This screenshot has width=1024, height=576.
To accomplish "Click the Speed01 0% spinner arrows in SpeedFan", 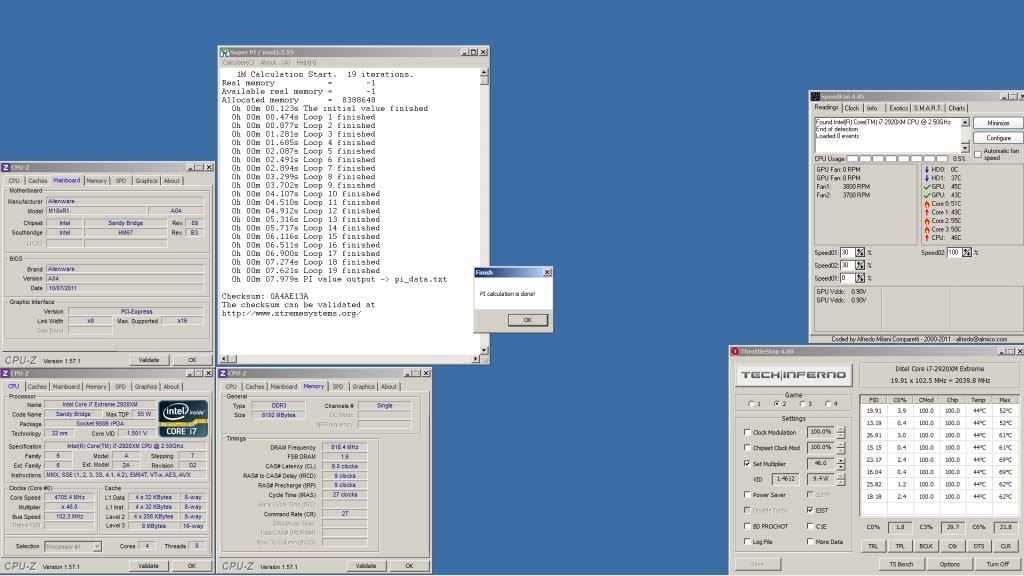I will 860,278.
